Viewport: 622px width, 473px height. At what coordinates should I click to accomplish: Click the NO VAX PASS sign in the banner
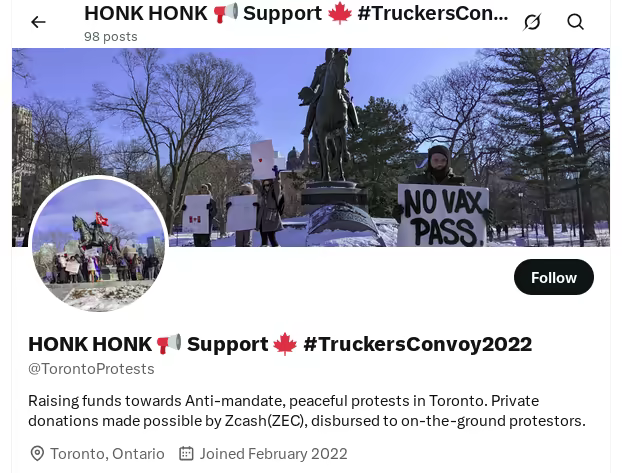(x=442, y=216)
